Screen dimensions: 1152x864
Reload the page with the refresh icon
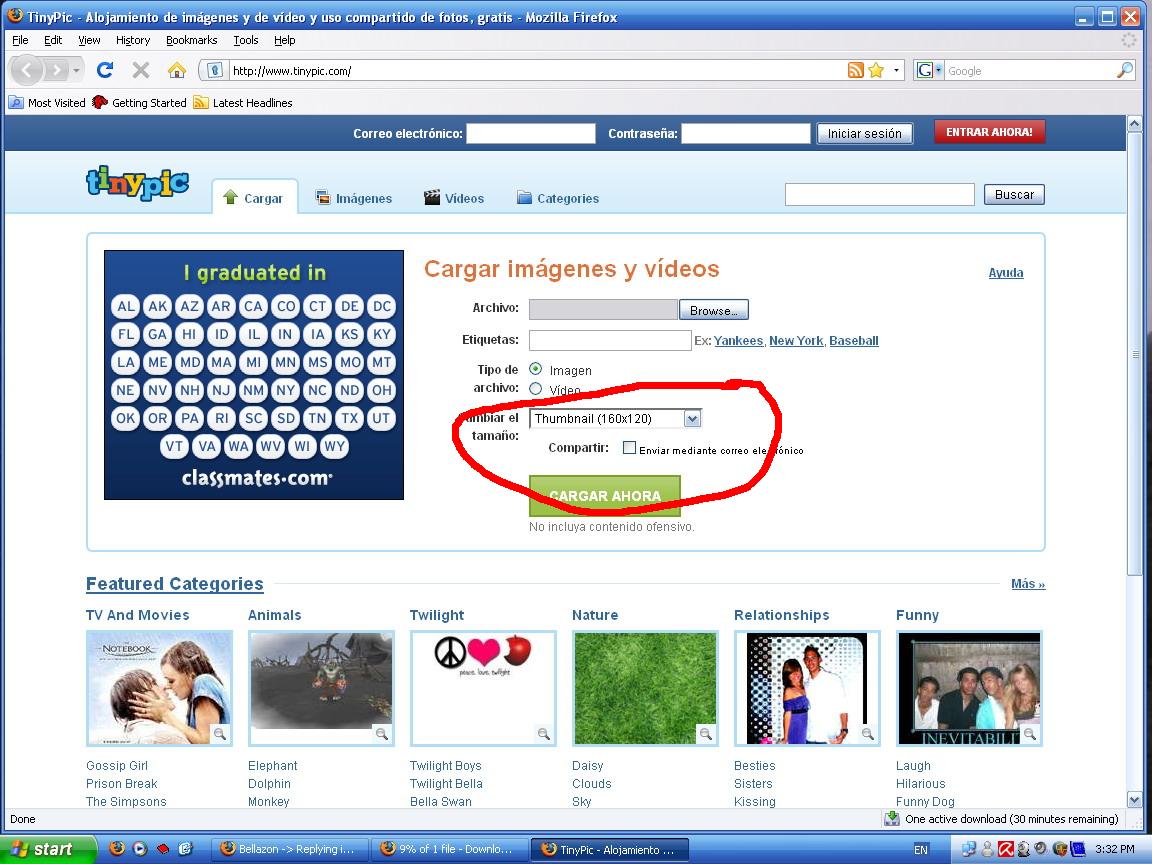pyautogui.click(x=105, y=70)
